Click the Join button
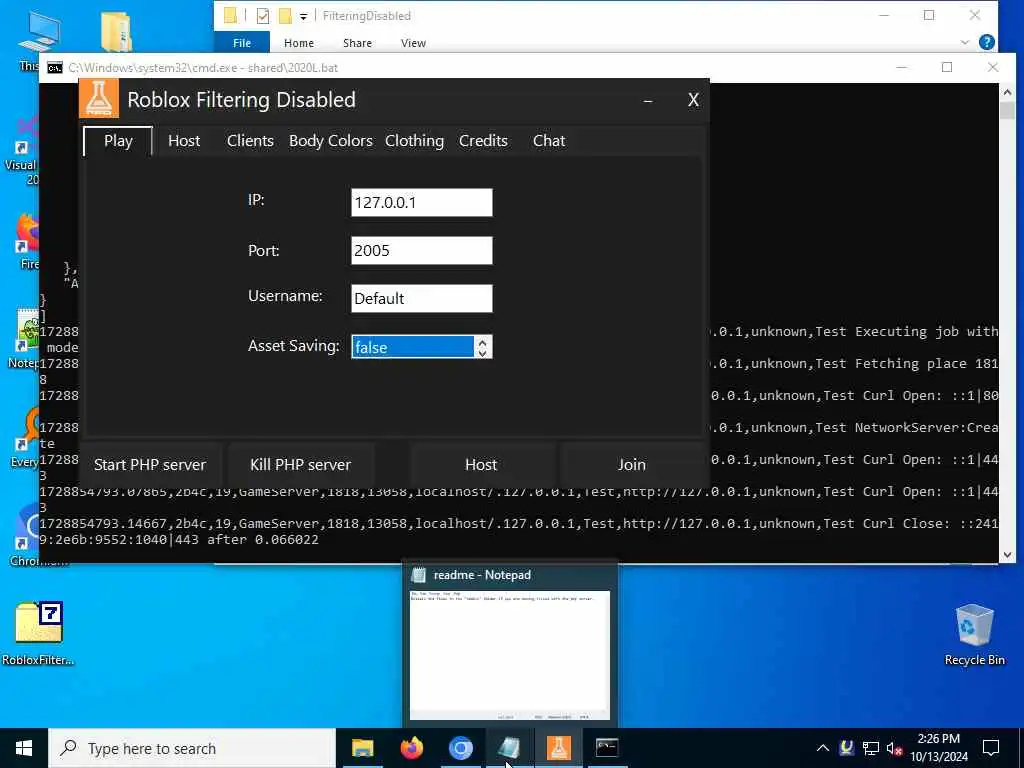Screen dimensions: 1024x768 coord(632,464)
